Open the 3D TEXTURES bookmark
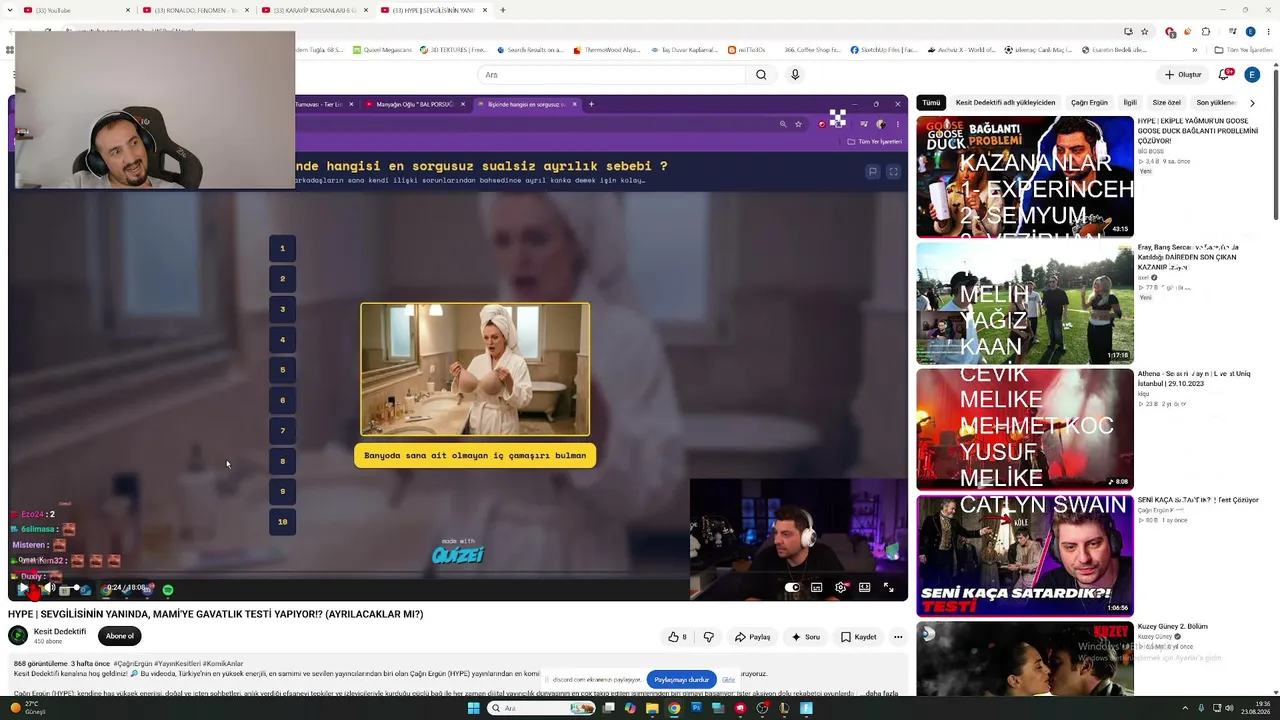 [455, 50]
